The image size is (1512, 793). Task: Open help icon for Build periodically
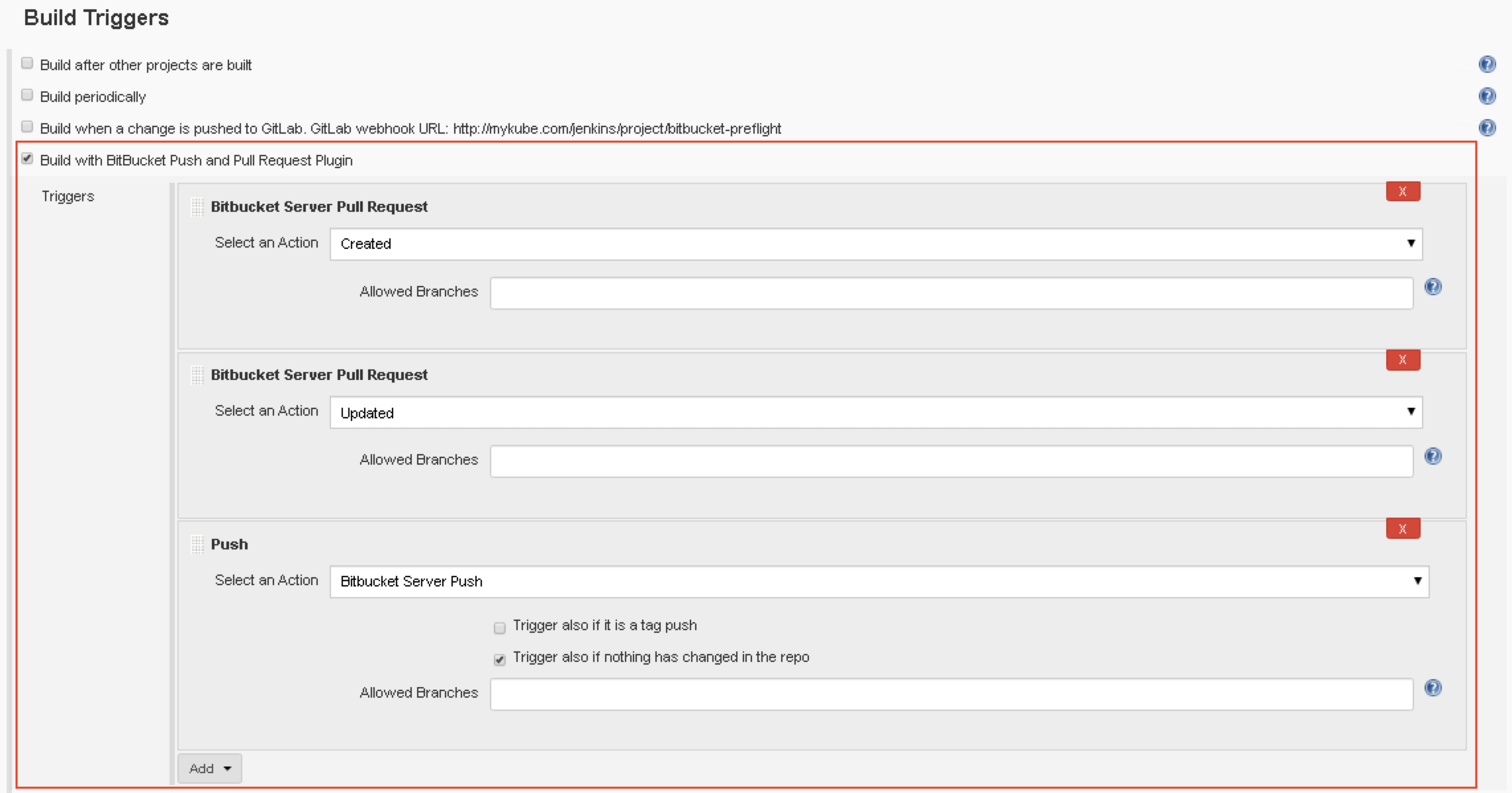tap(1487, 96)
